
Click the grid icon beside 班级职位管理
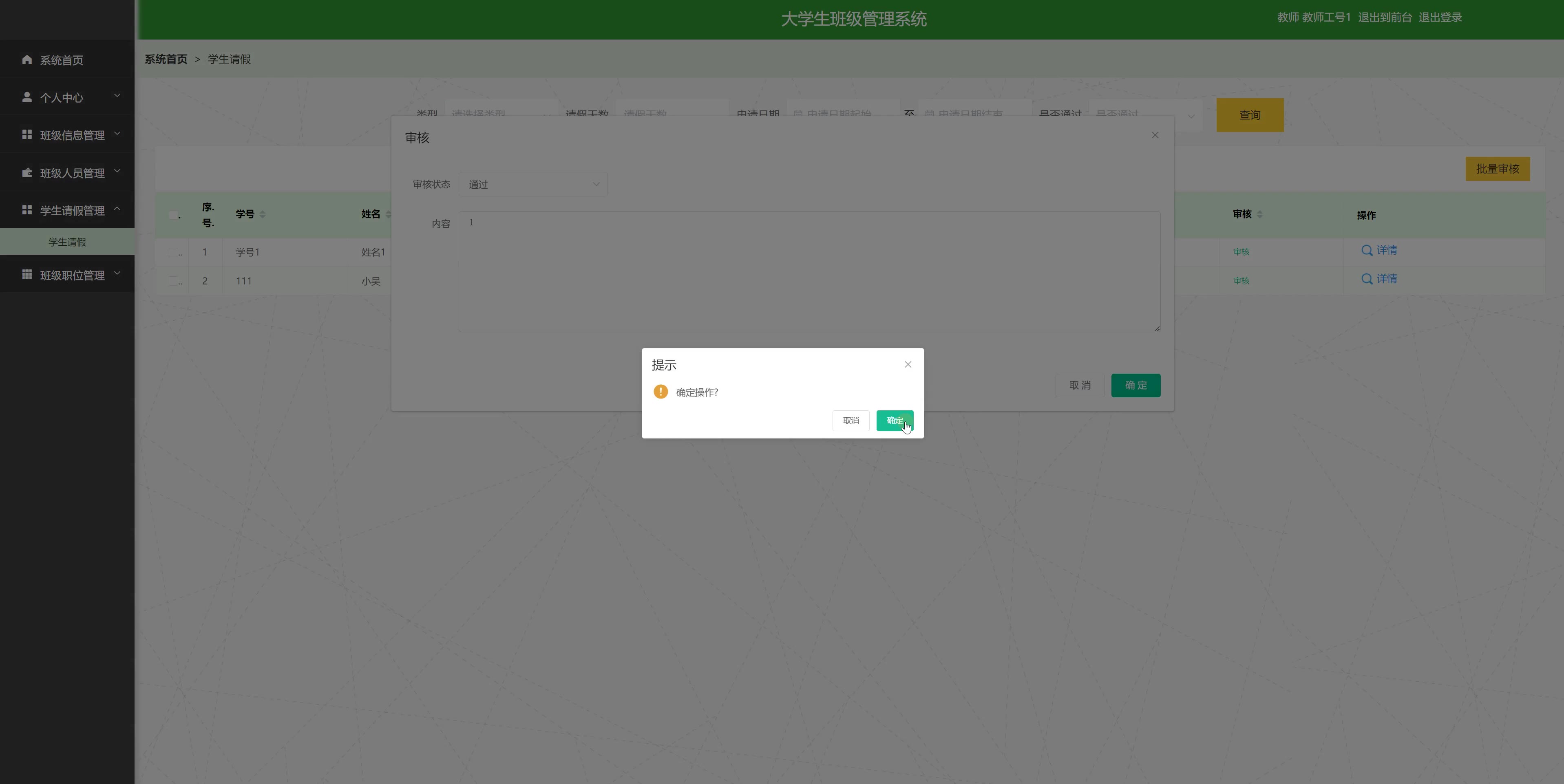[x=27, y=274]
